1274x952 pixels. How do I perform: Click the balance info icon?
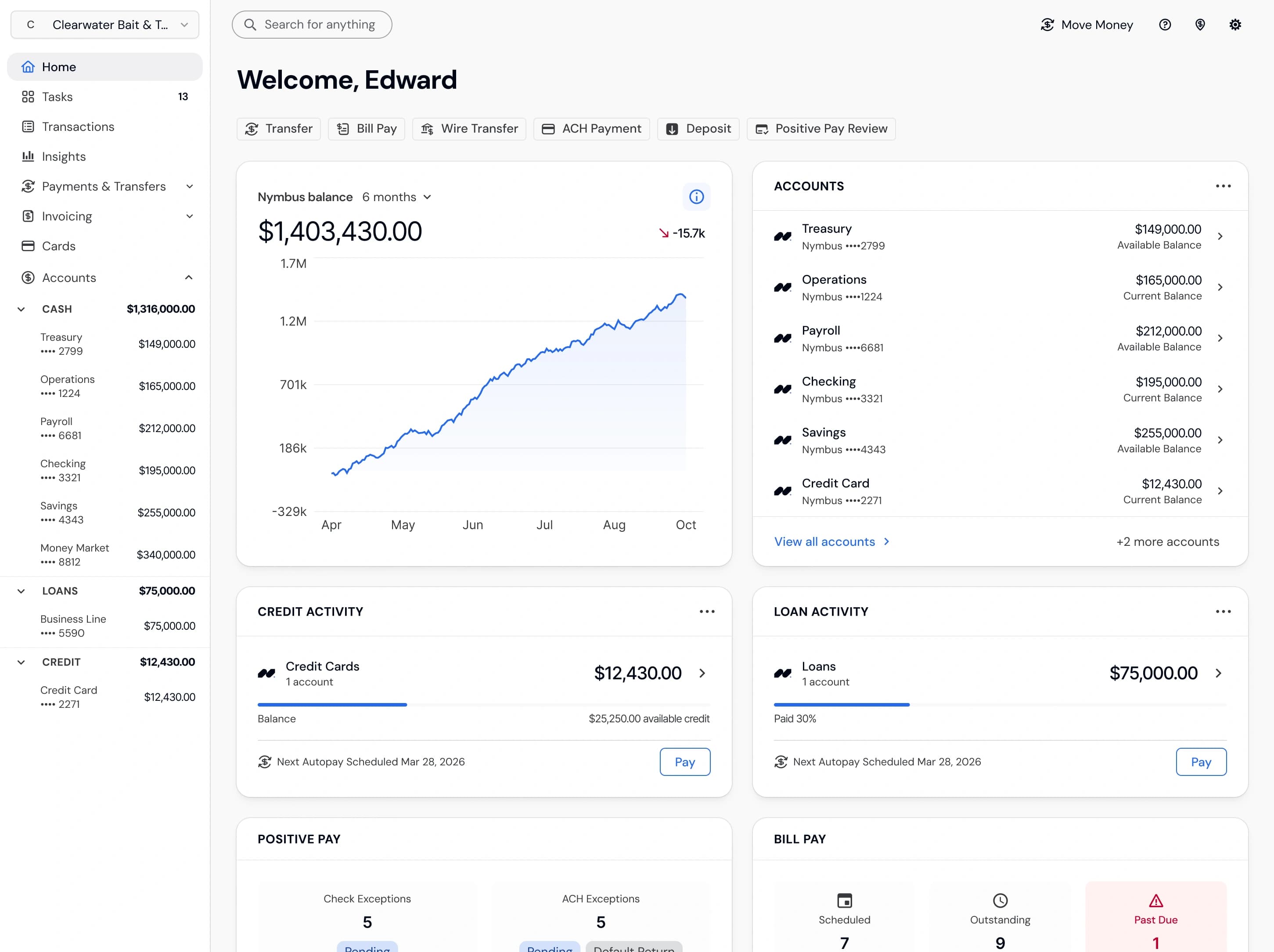pyautogui.click(x=696, y=197)
